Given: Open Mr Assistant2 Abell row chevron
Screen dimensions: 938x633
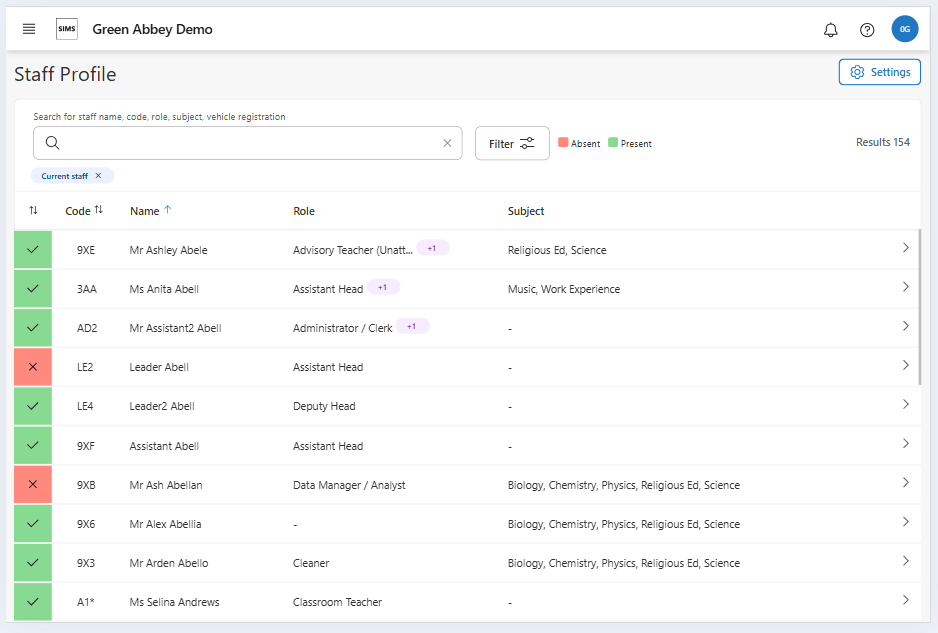Looking at the screenshot, I should point(905,326).
